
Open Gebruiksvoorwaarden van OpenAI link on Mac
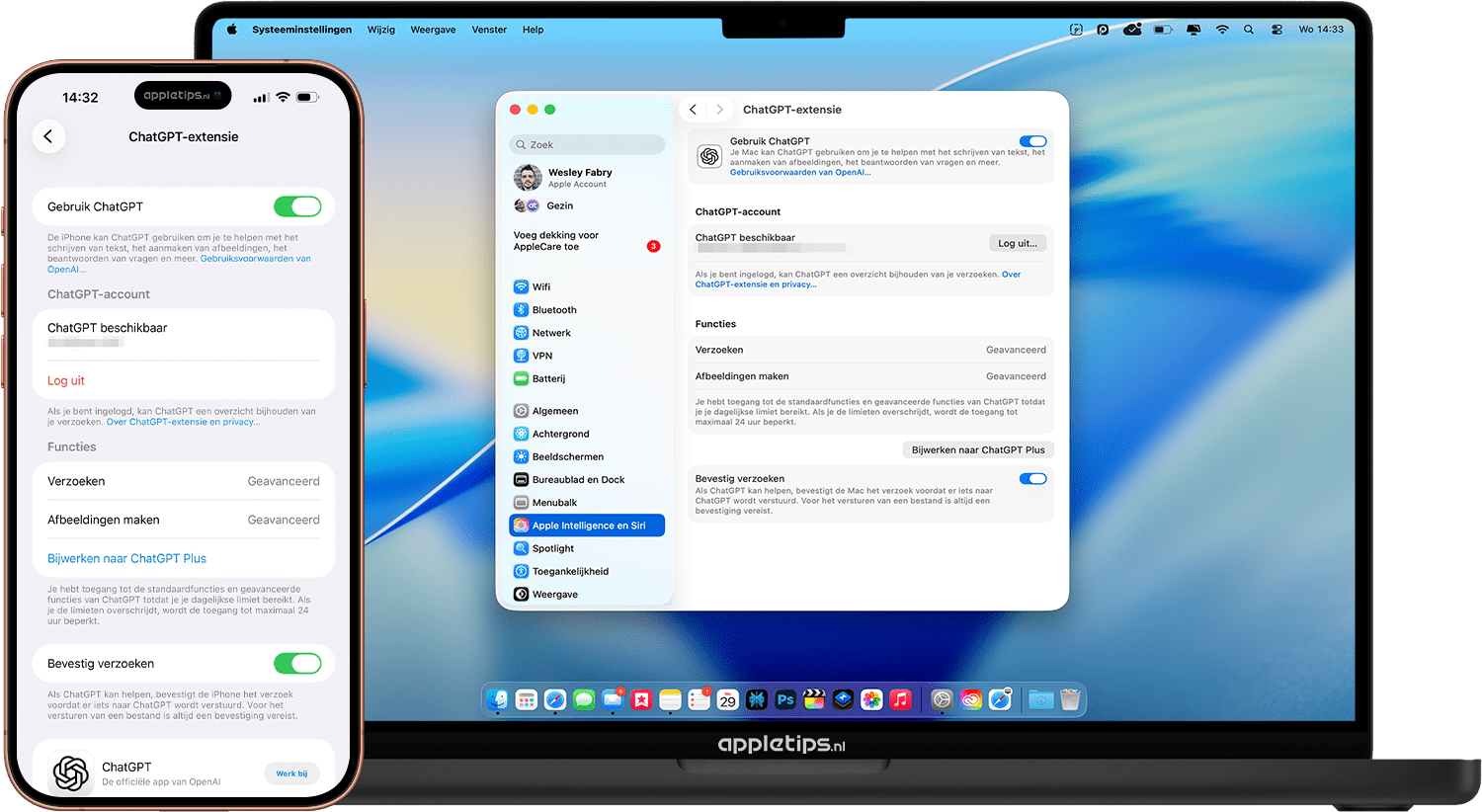pyautogui.click(x=800, y=173)
